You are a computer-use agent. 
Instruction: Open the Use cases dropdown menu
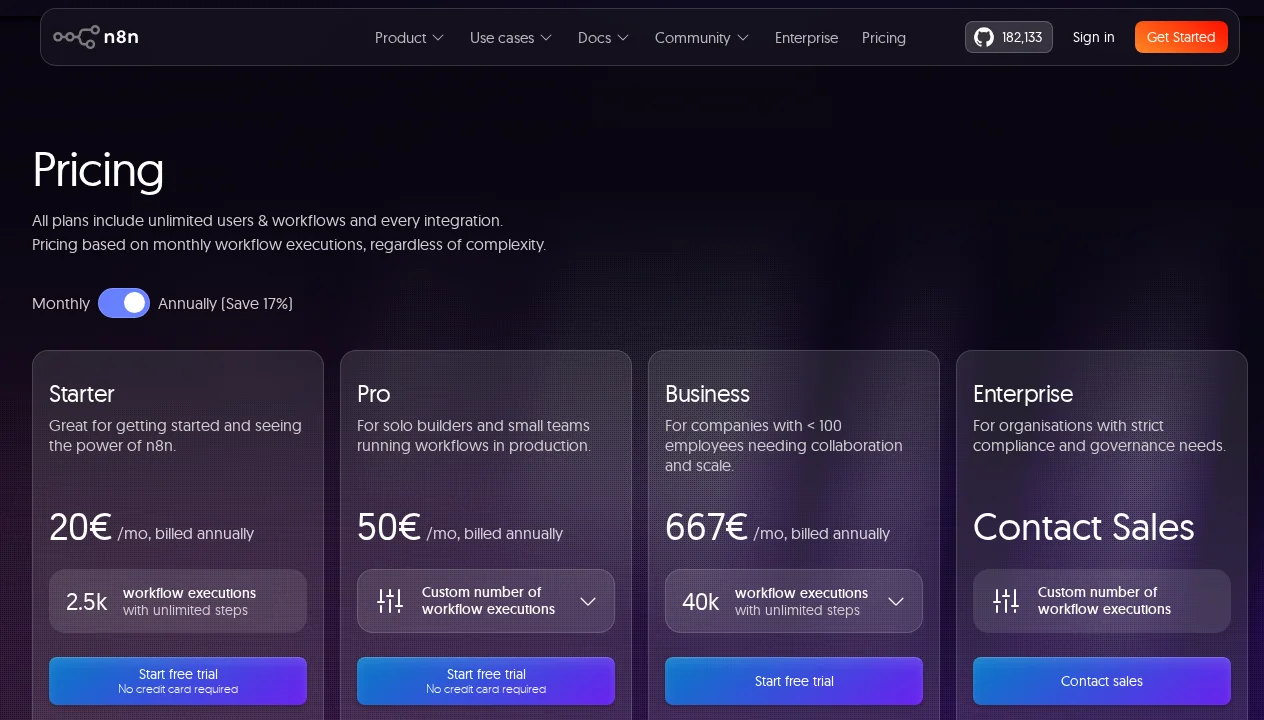tap(510, 38)
